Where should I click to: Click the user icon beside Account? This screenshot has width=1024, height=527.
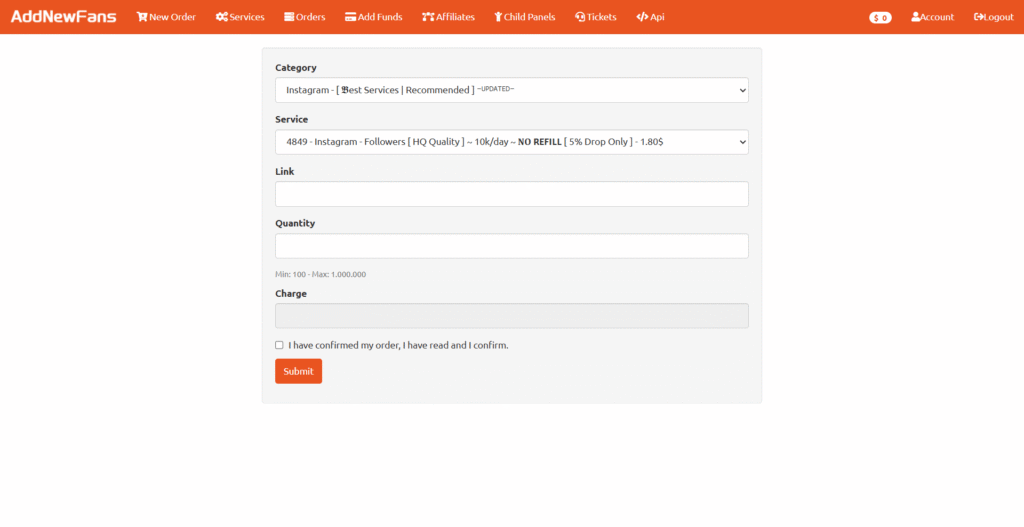[x=915, y=17]
